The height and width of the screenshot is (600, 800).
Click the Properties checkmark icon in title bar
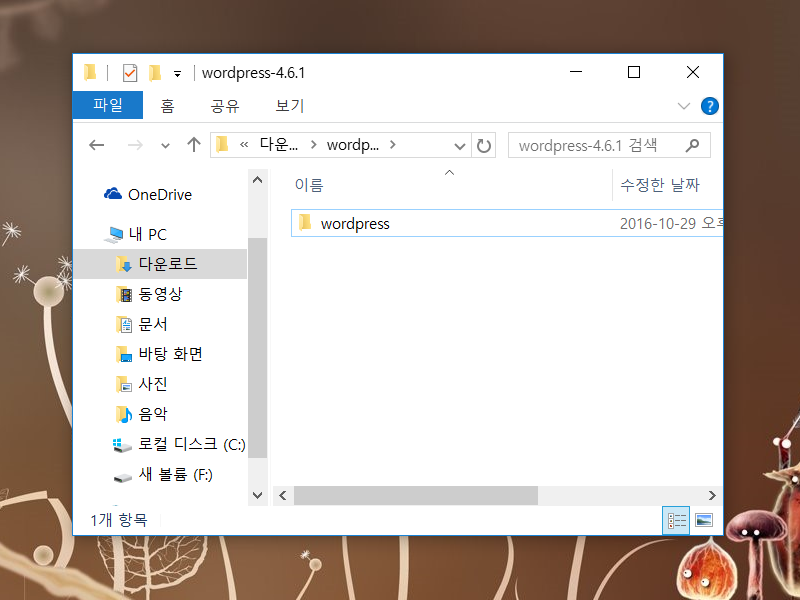pos(130,73)
